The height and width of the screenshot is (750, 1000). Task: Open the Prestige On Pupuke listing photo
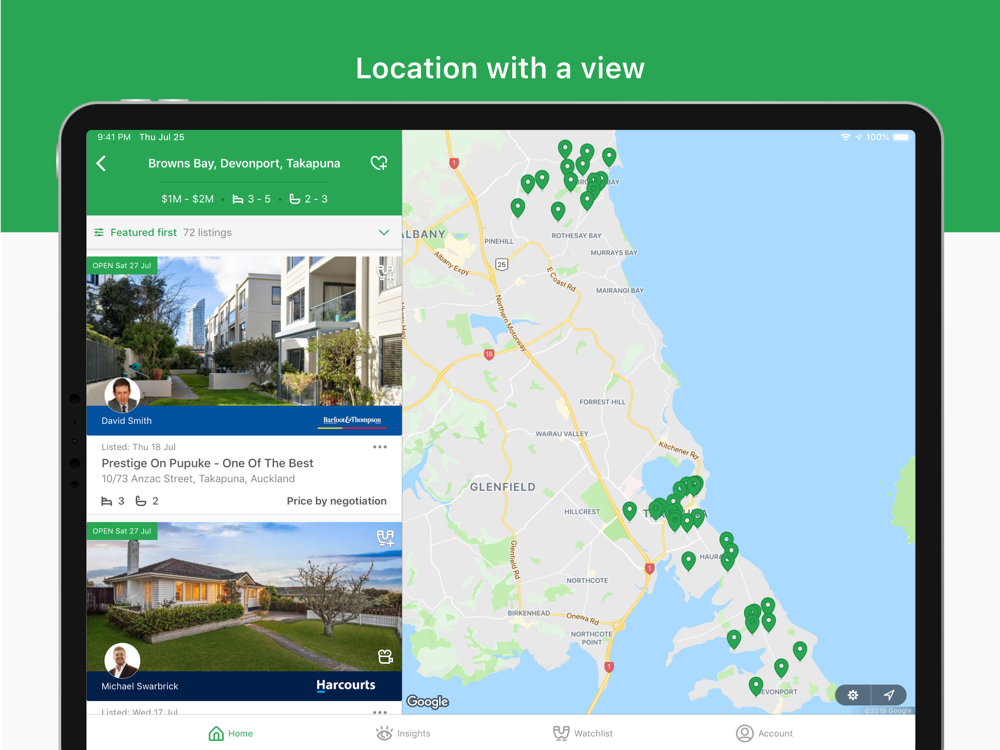[x=244, y=331]
